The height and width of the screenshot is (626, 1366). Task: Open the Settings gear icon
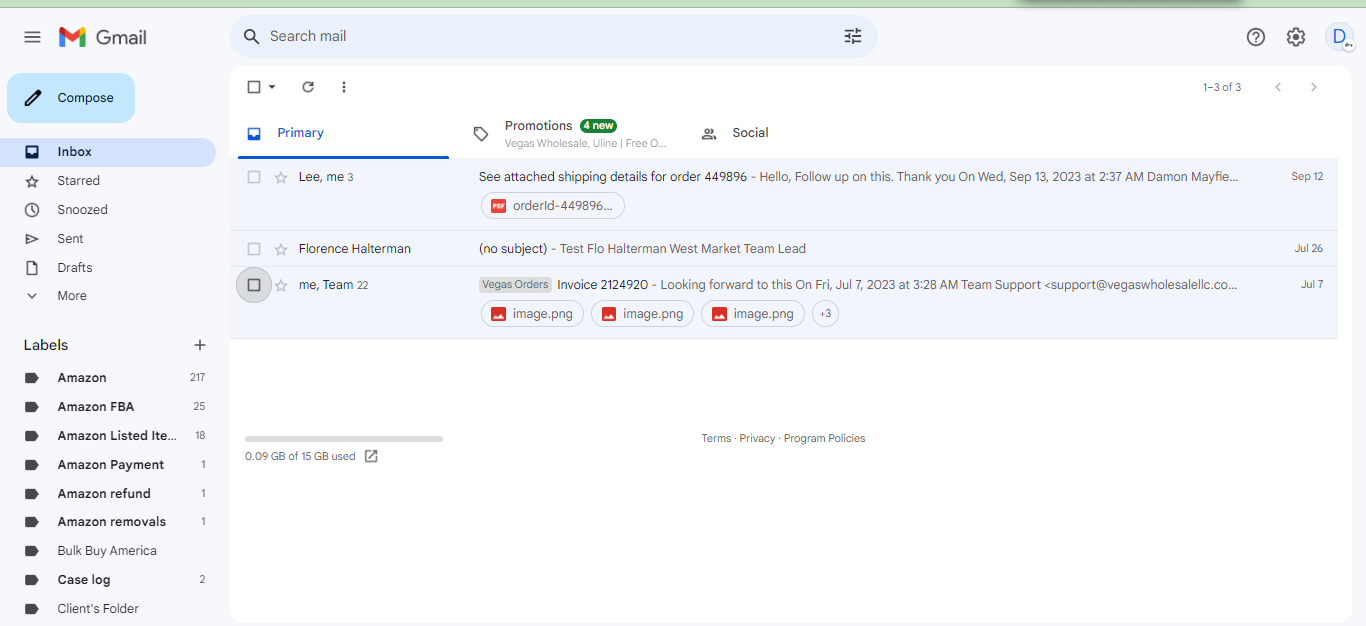coord(1296,37)
